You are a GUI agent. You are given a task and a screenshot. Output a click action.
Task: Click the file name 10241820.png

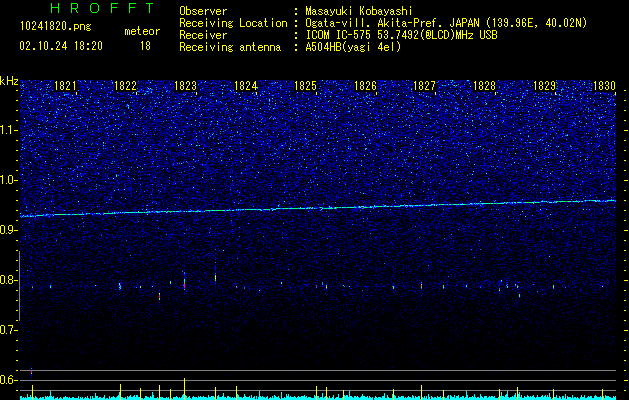click(x=55, y=27)
